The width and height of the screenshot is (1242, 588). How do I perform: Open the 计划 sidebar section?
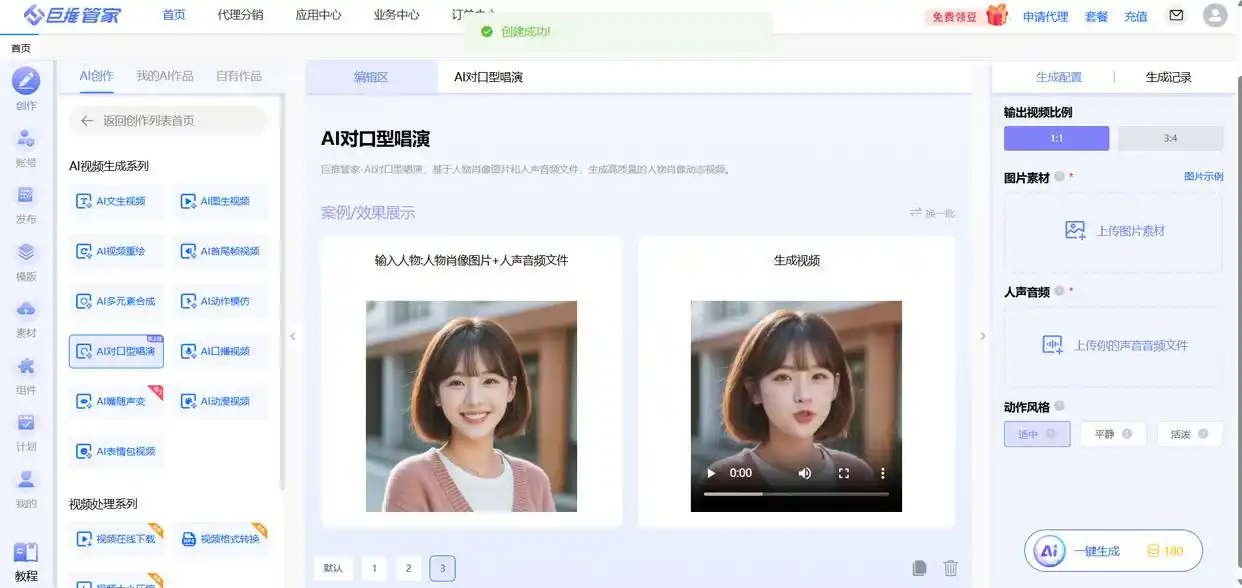tap(26, 431)
